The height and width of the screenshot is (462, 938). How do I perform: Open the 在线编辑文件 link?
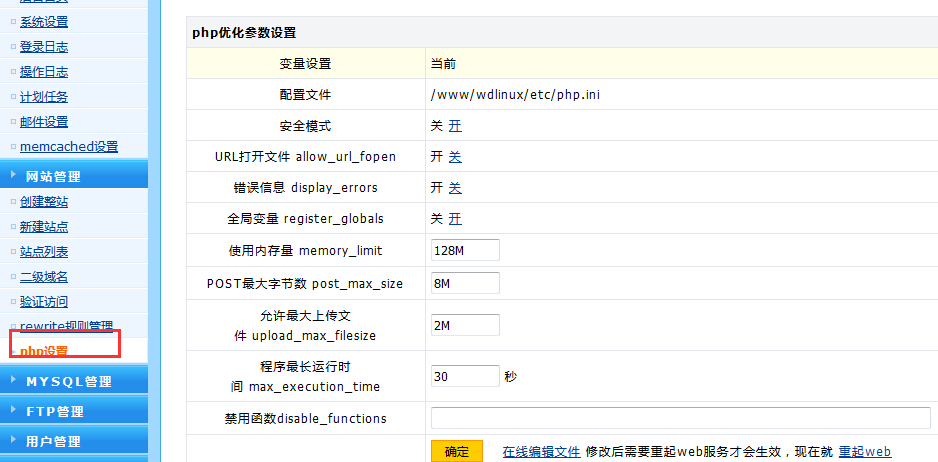[541, 452]
